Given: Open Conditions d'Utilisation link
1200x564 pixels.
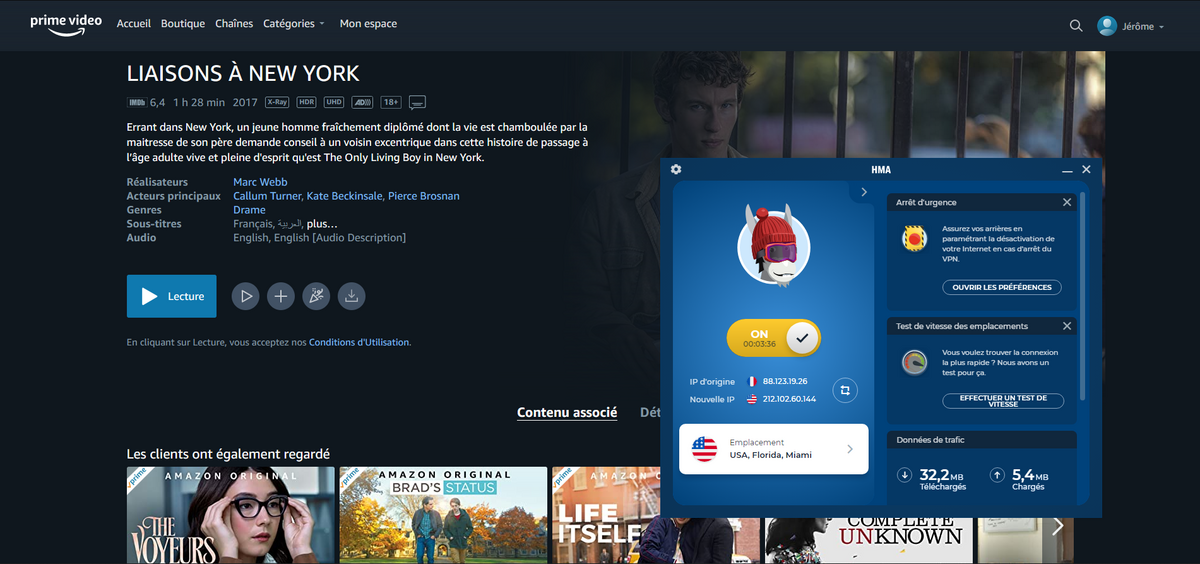Looking at the screenshot, I should point(359,342).
